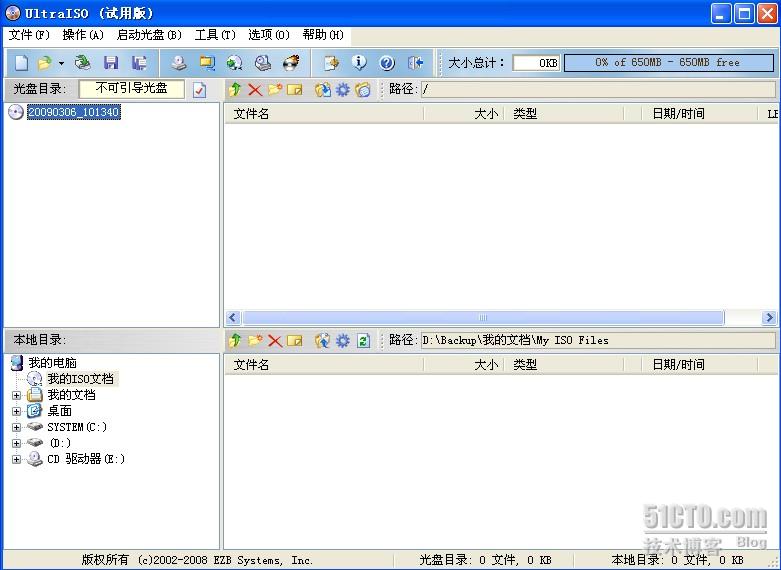Select 我的电脑 in the local tree
Viewport: 781px width, 570px height.
pos(52,363)
